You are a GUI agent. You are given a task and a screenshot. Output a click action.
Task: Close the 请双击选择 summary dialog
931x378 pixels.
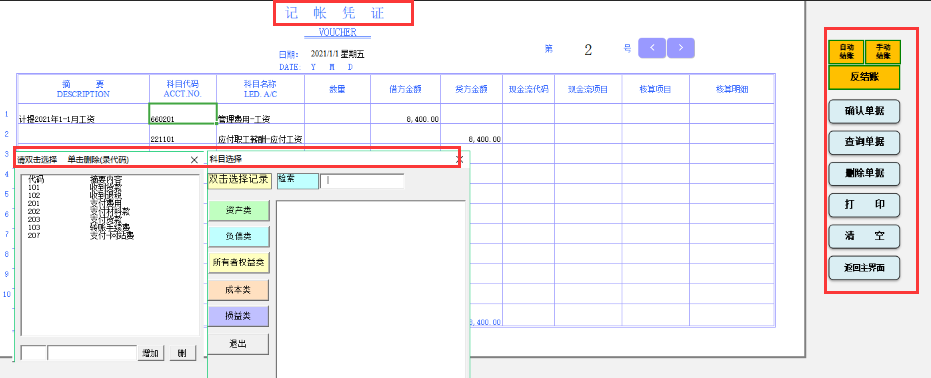point(194,160)
